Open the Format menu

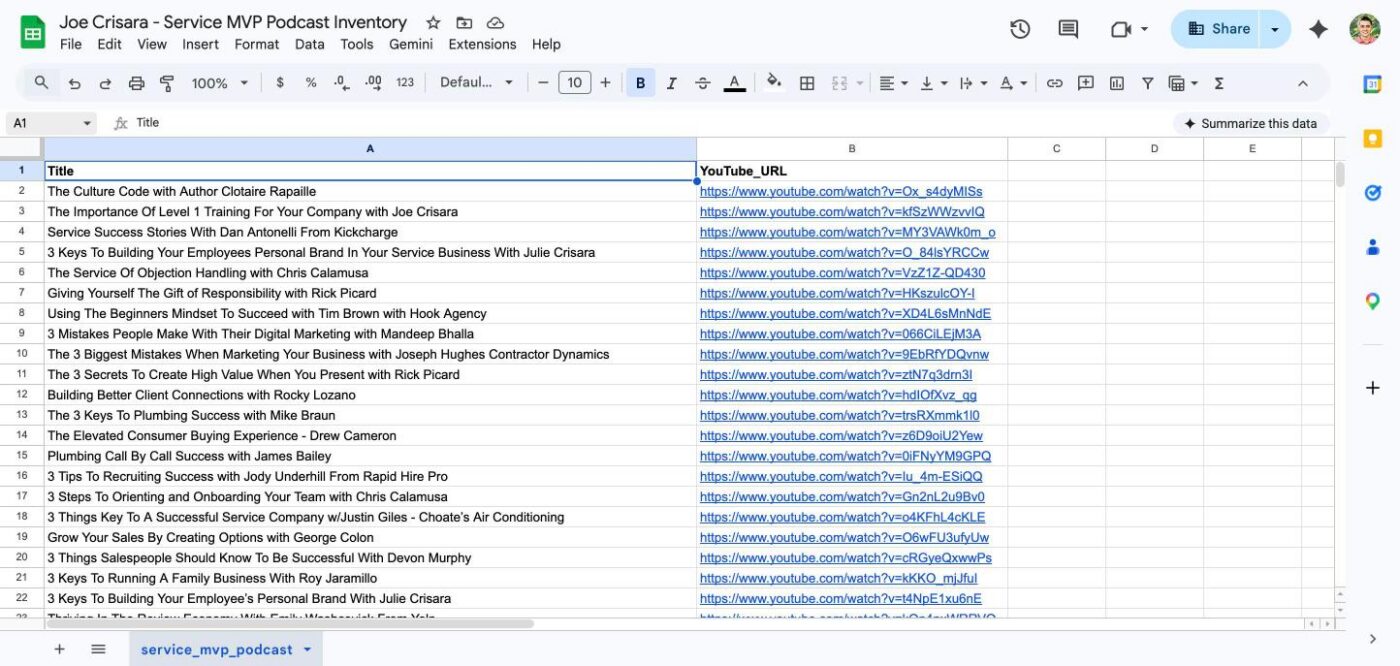coord(257,44)
